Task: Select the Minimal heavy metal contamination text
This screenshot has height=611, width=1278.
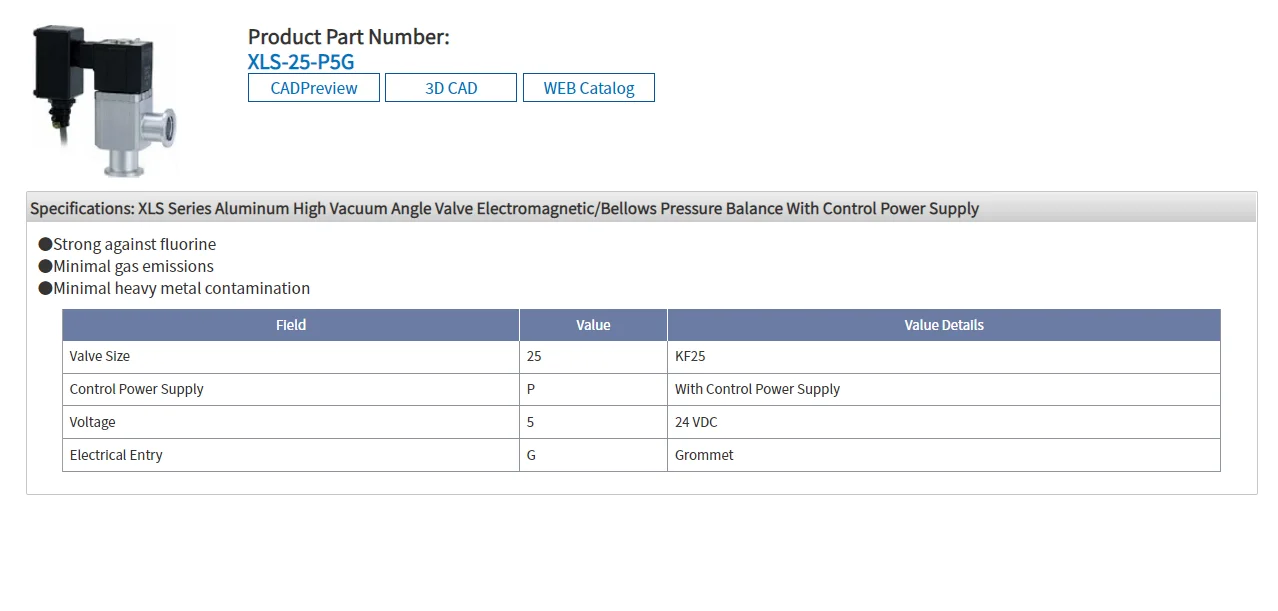Action: tap(181, 288)
